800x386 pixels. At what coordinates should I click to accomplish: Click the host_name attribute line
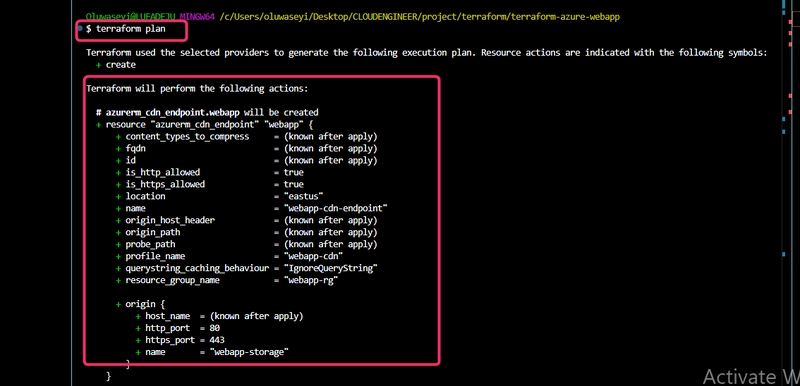pyautogui.click(x=219, y=316)
